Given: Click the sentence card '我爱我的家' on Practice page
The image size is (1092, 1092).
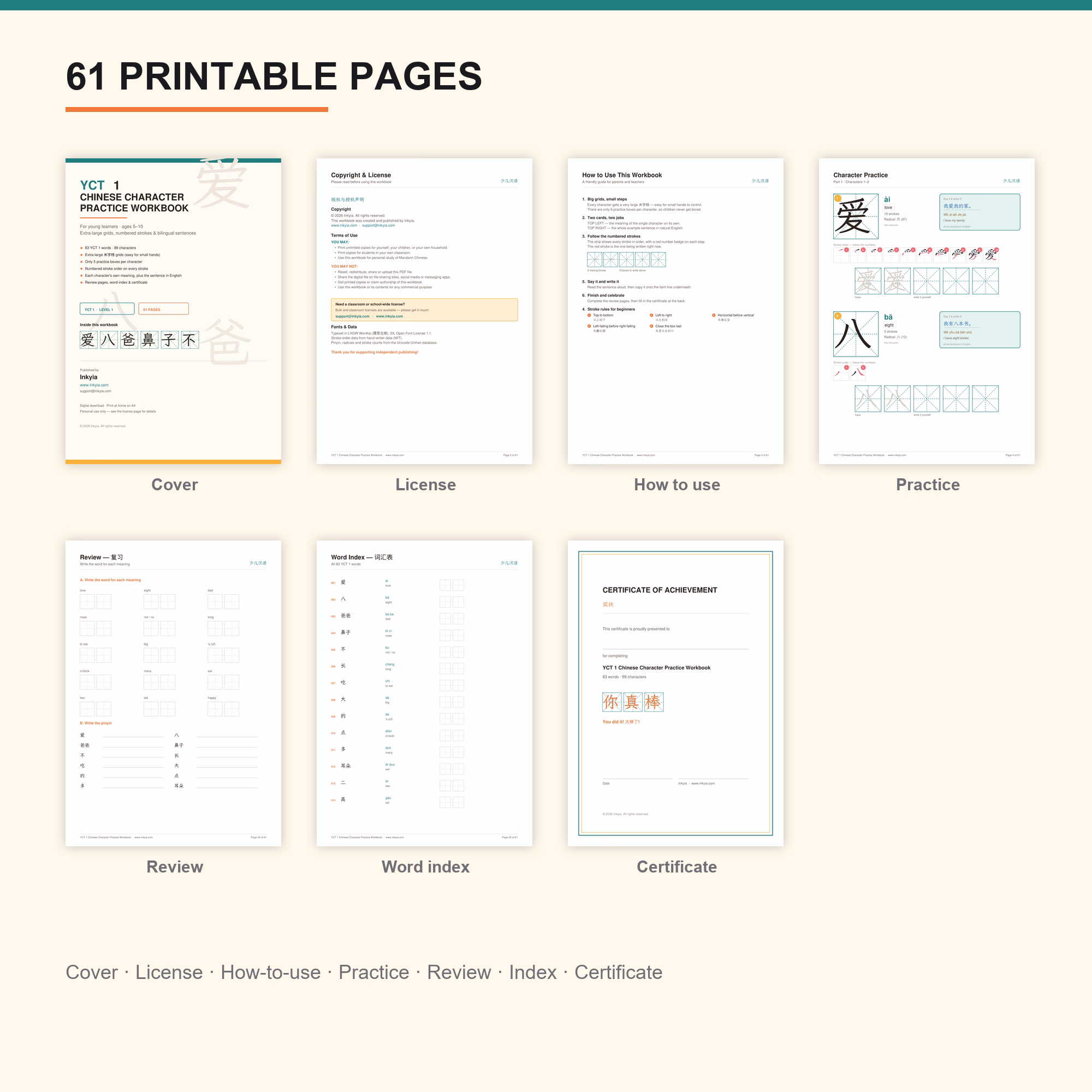Looking at the screenshot, I should click(x=980, y=212).
